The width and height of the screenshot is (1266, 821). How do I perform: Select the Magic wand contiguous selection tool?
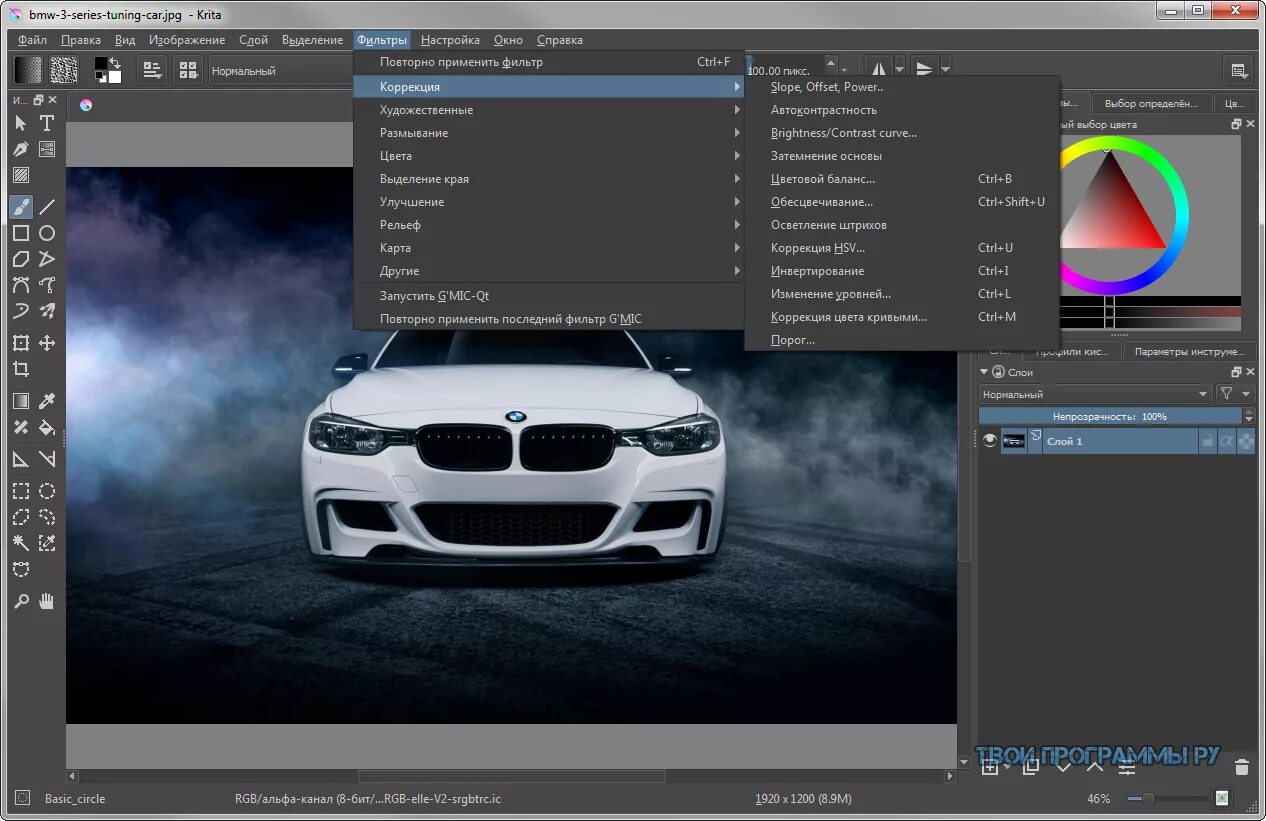coord(20,543)
